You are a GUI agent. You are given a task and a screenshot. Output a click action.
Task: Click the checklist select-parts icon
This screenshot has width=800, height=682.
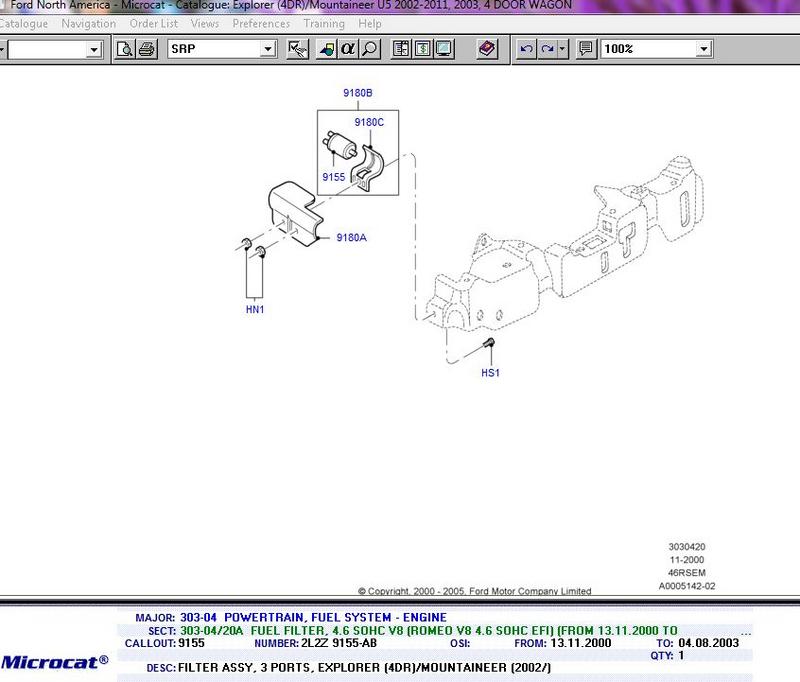click(297, 49)
